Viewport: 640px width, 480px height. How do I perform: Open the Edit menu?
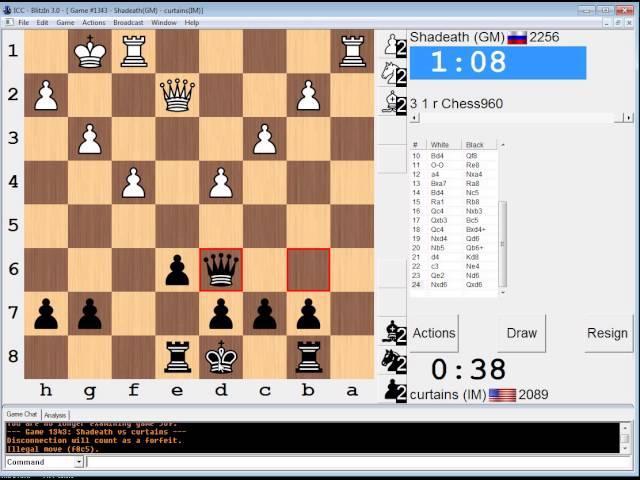pyautogui.click(x=42, y=22)
